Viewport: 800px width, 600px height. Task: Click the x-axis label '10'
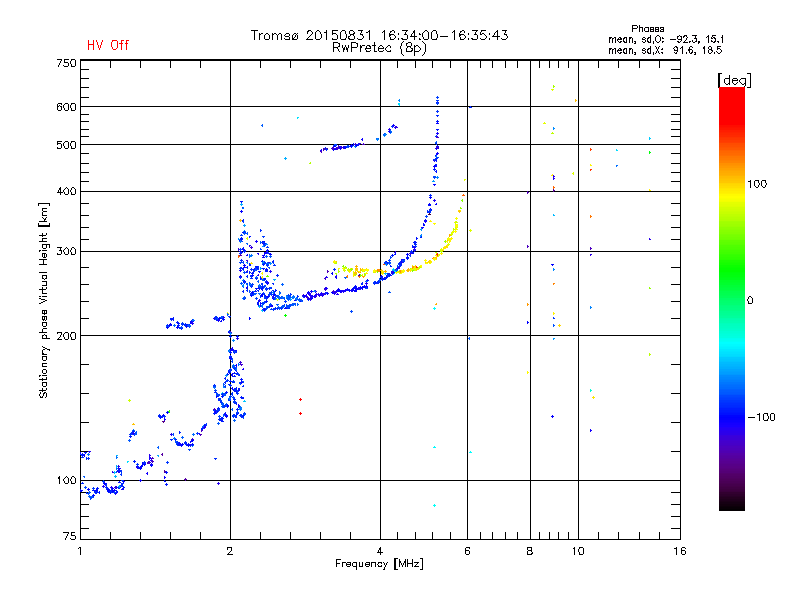pos(578,551)
